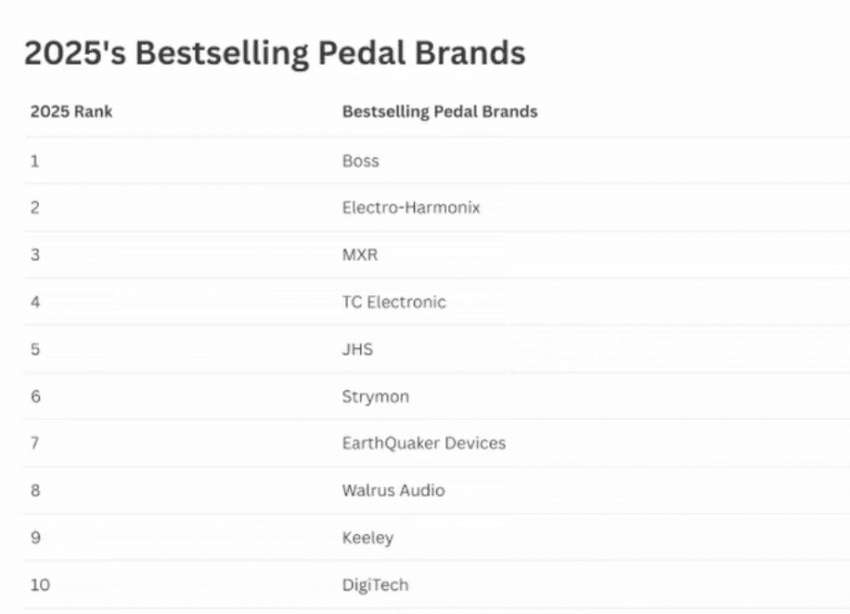850x614 pixels.
Task: Select the TC Electronic cell
Action: (393, 302)
